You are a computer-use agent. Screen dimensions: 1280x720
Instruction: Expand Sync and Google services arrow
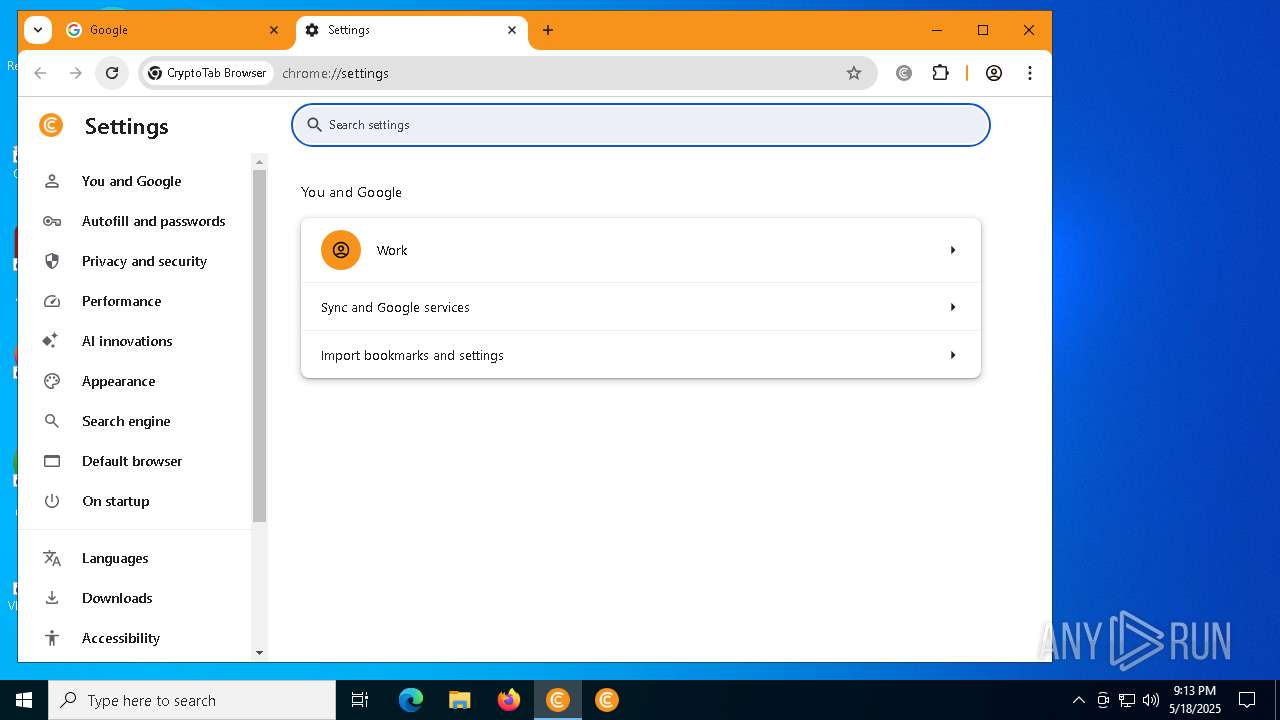pos(953,307)
